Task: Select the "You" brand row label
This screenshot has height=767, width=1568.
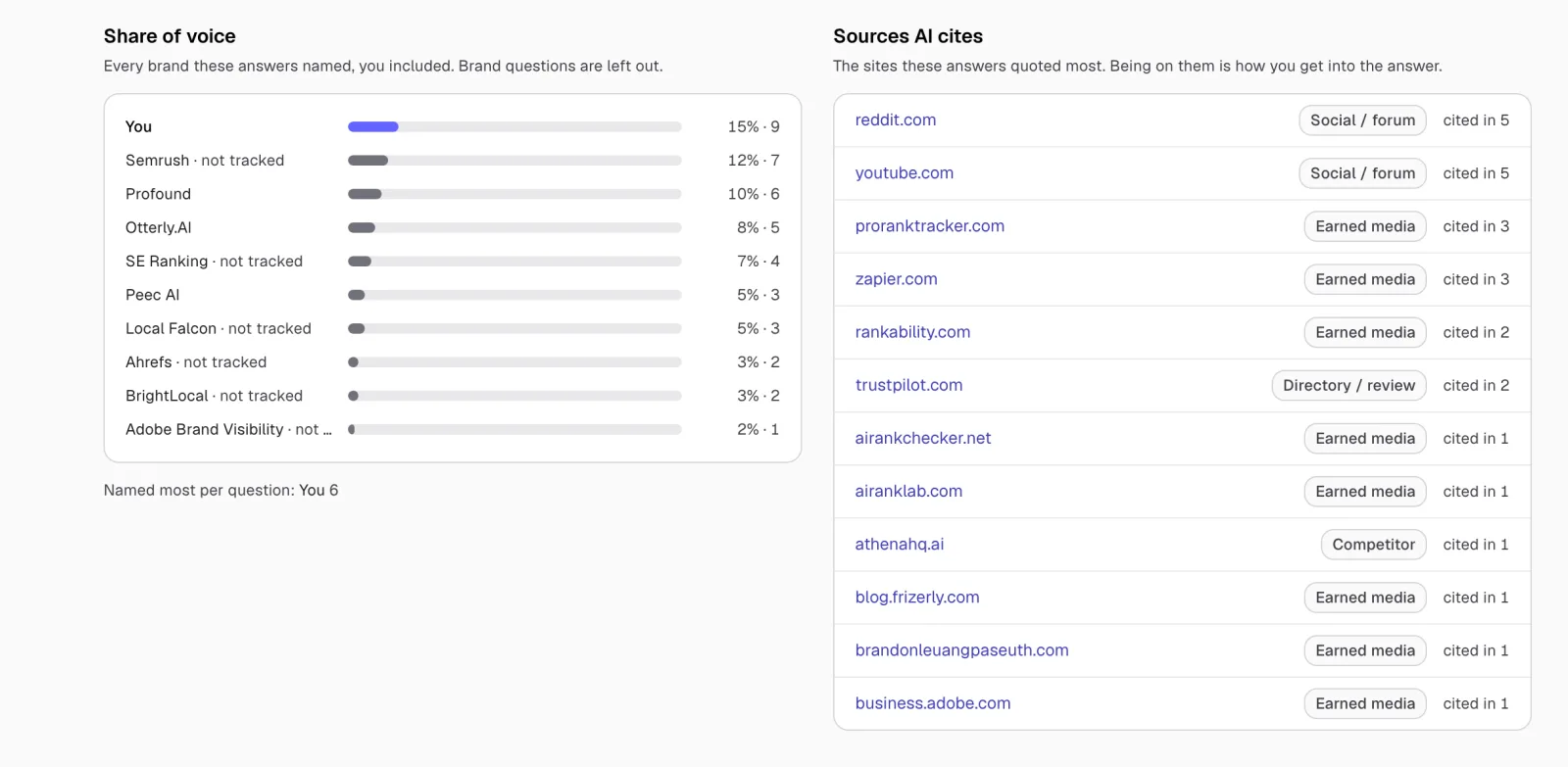Action: [x=138, y=126]
